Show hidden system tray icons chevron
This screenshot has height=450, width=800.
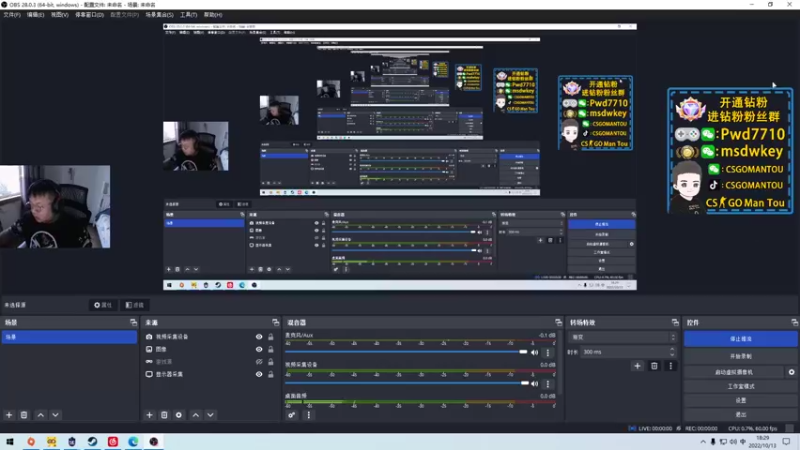[703, 441]
